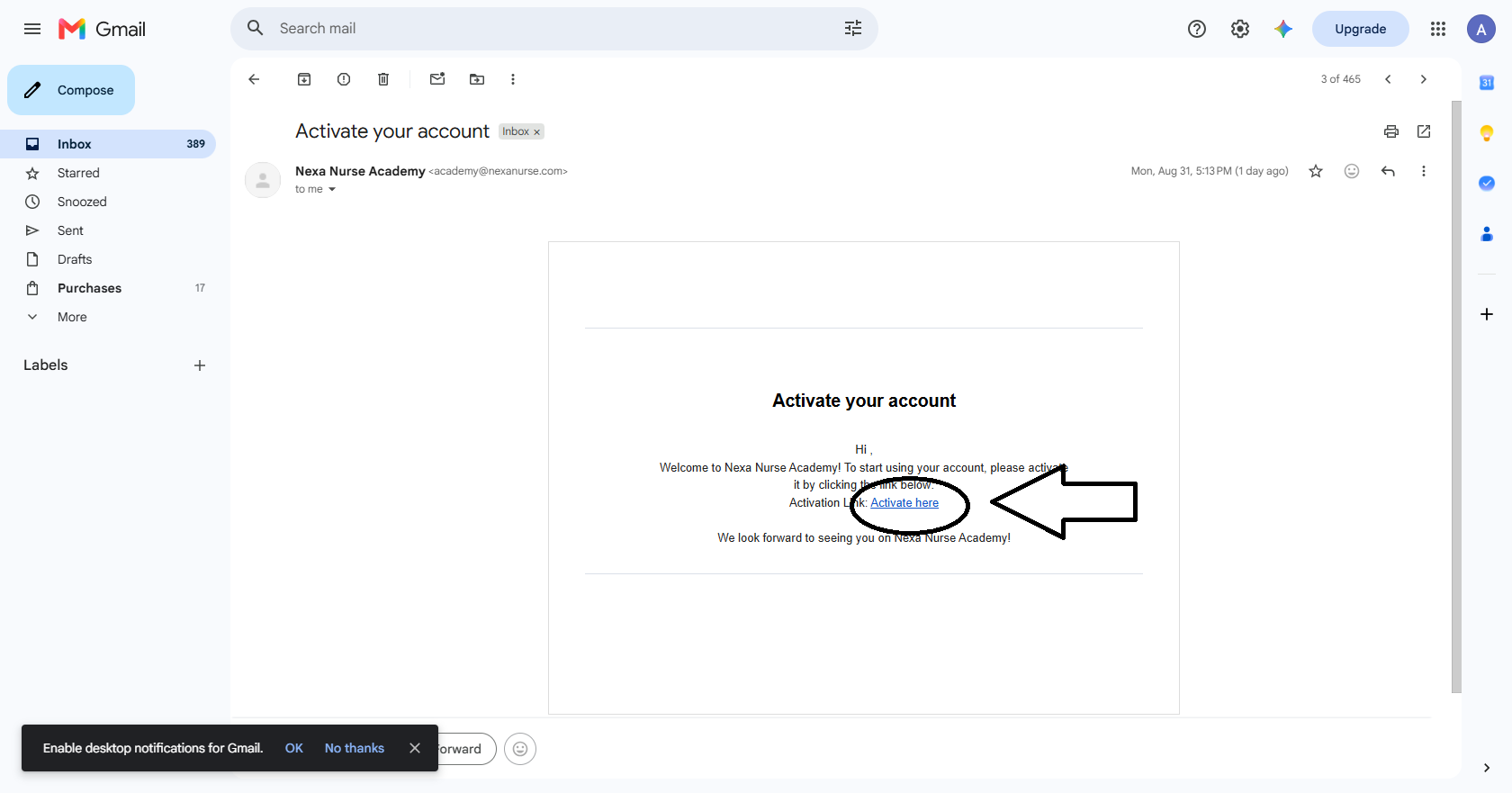Open the Inbox folder
The width and height of the screenshot is (1512, 793).
coord(108,144)
